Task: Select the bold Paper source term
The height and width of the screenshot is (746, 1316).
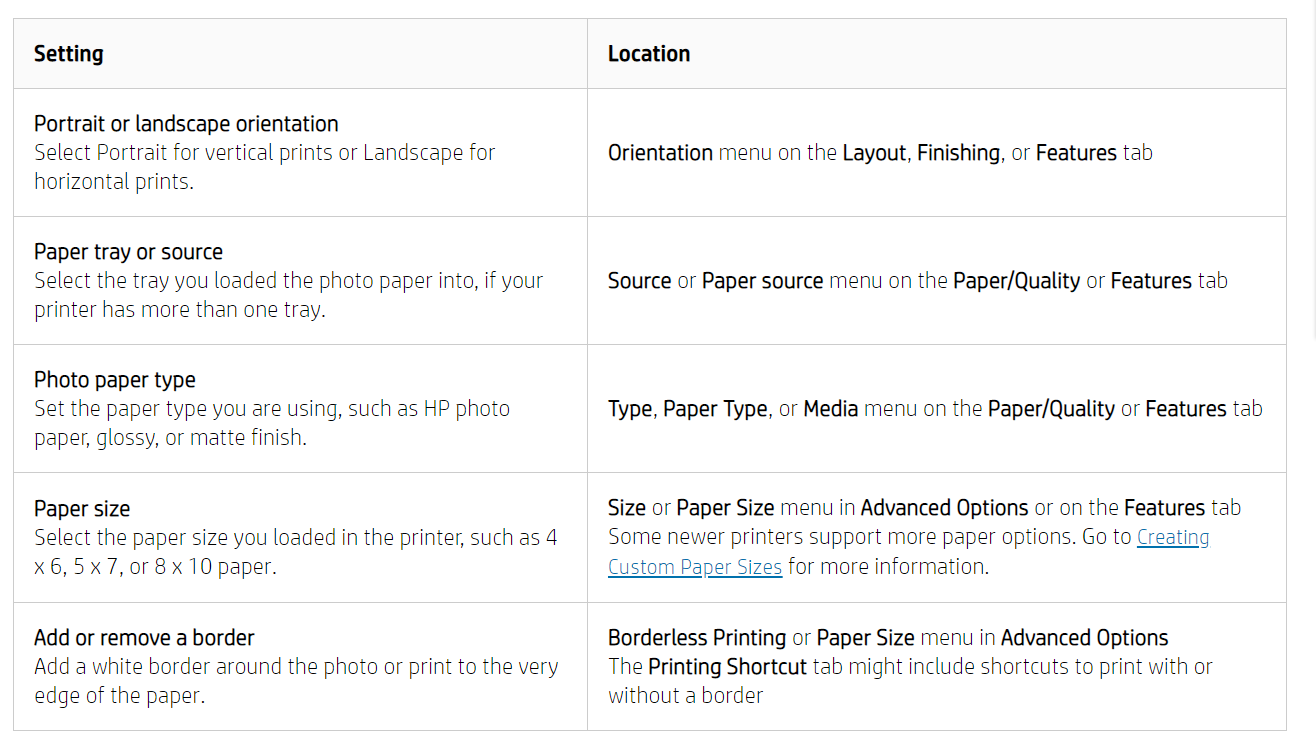Action: [762, 281]
